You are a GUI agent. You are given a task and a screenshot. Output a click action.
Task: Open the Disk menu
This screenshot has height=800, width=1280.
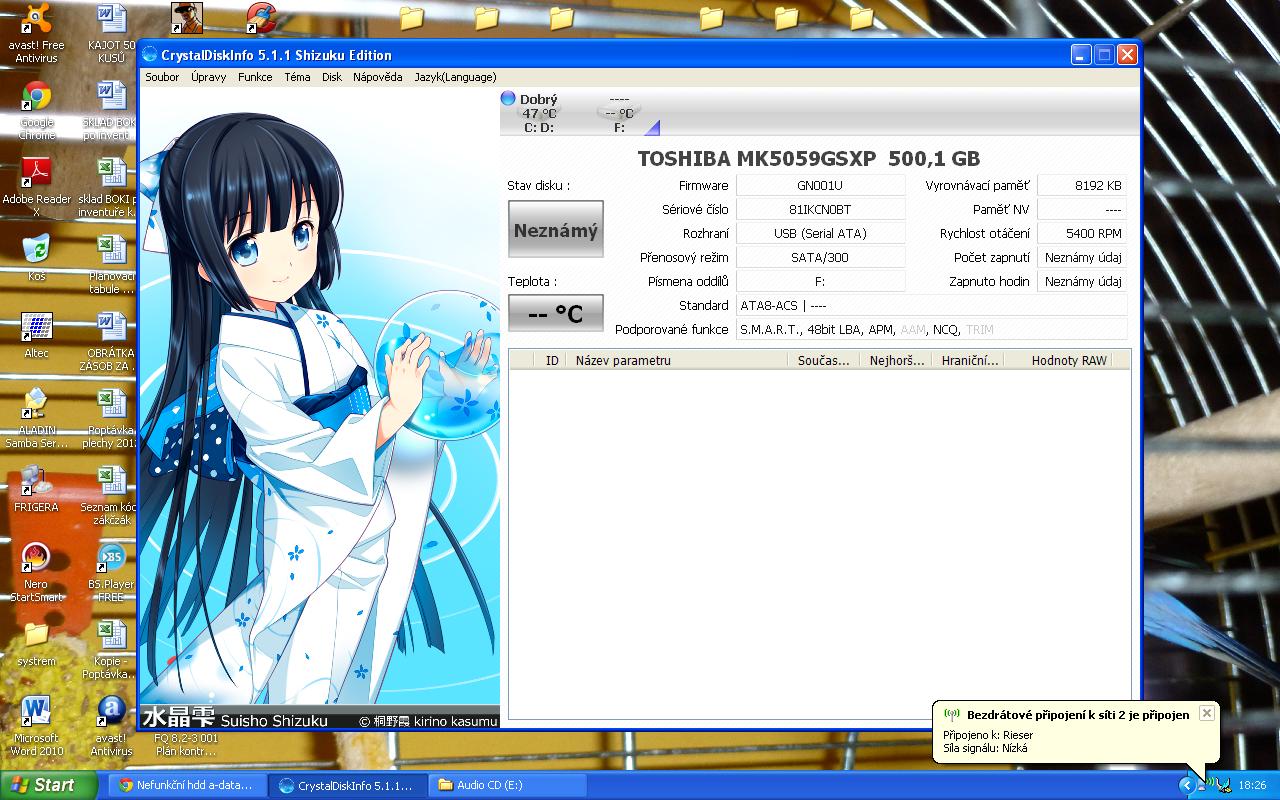click(332, 77)
